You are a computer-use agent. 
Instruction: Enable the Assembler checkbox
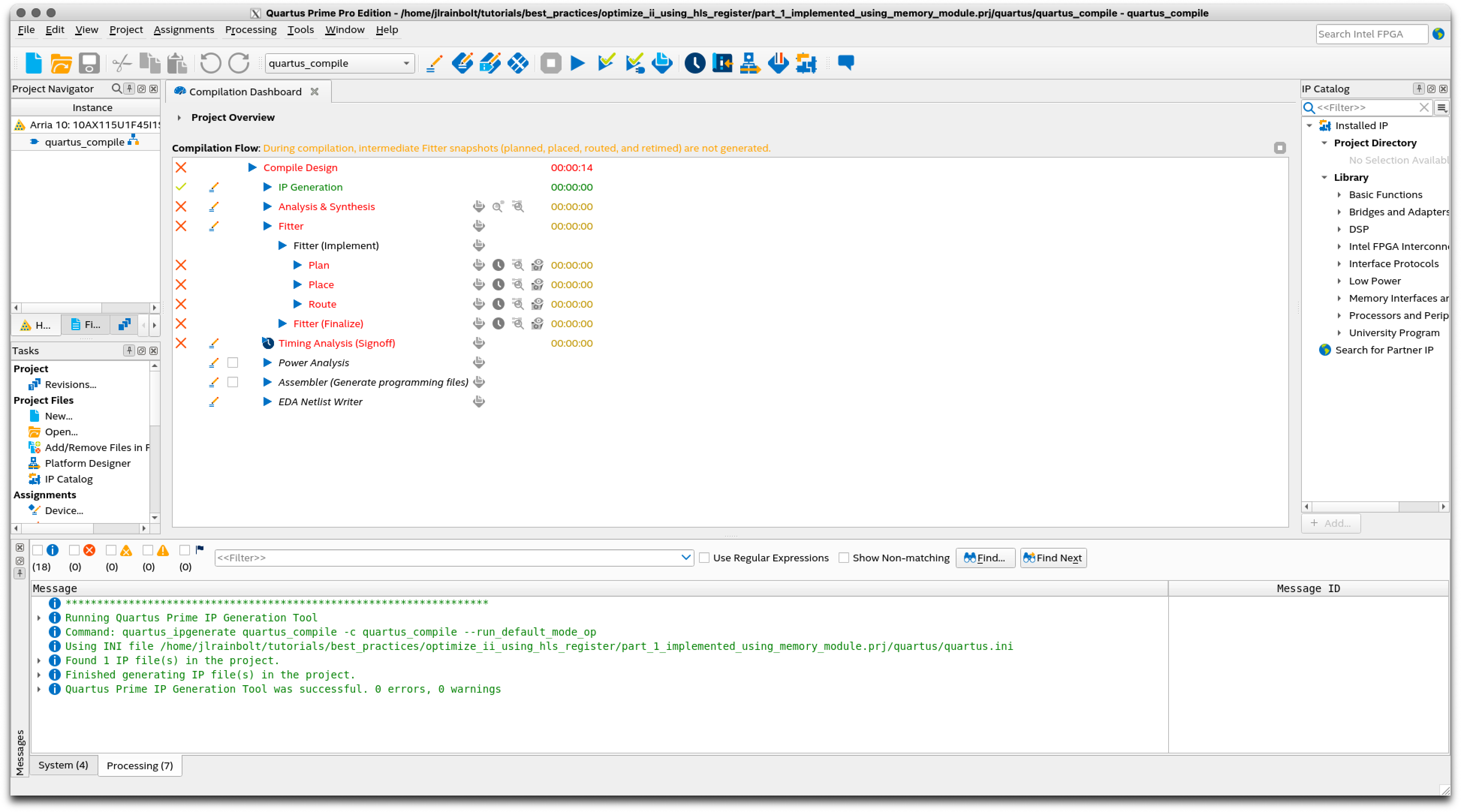coord(232,382)
